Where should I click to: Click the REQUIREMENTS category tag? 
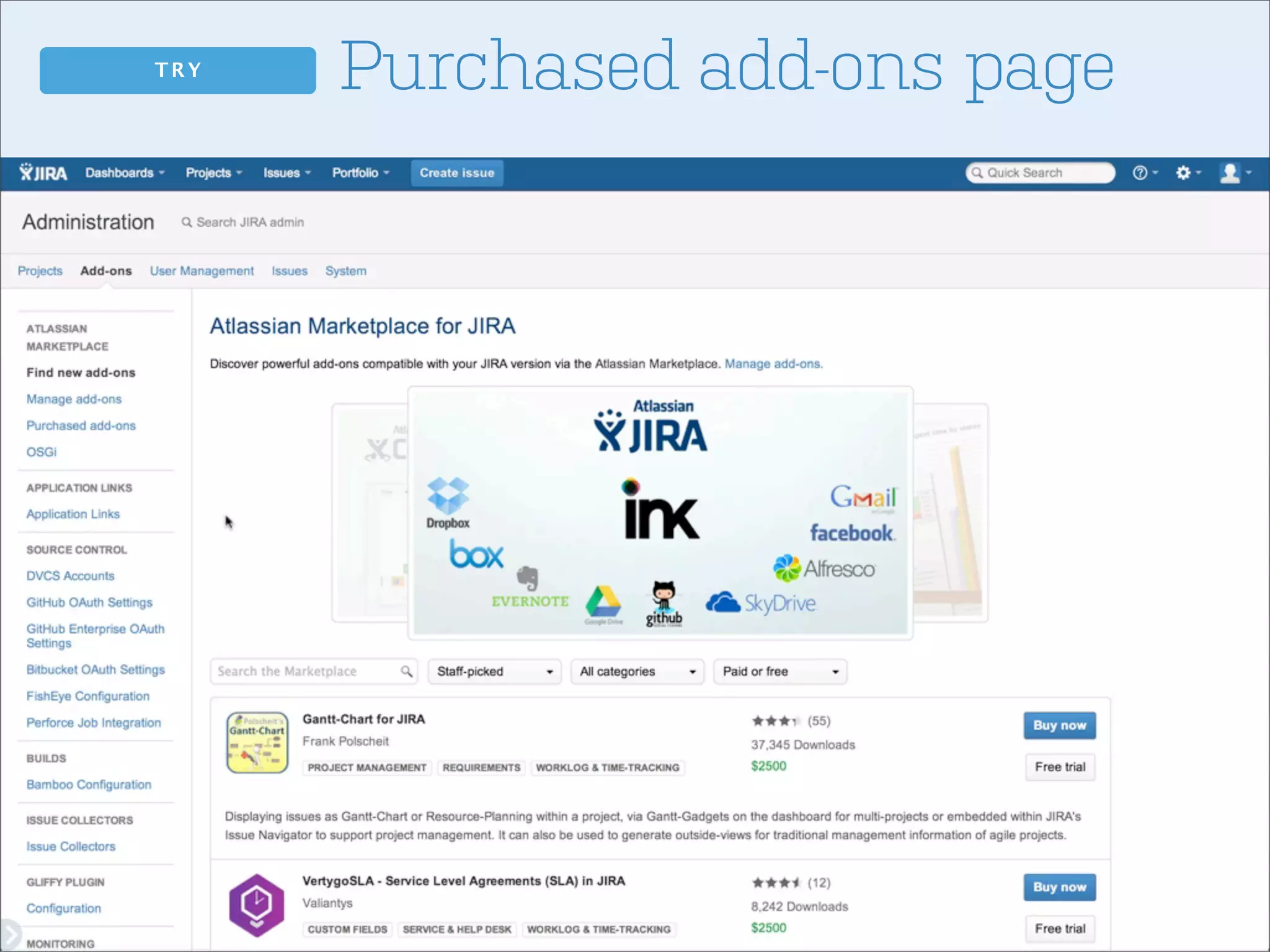(481, 767)
